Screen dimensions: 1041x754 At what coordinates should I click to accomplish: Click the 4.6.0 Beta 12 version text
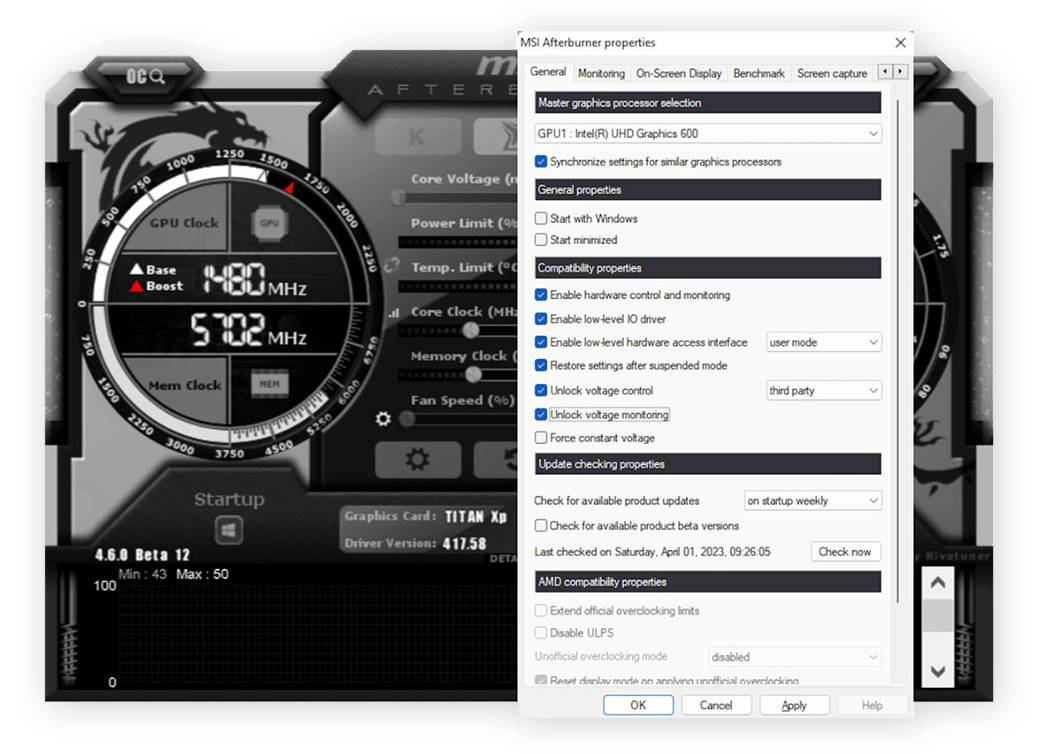click(142, 555)
